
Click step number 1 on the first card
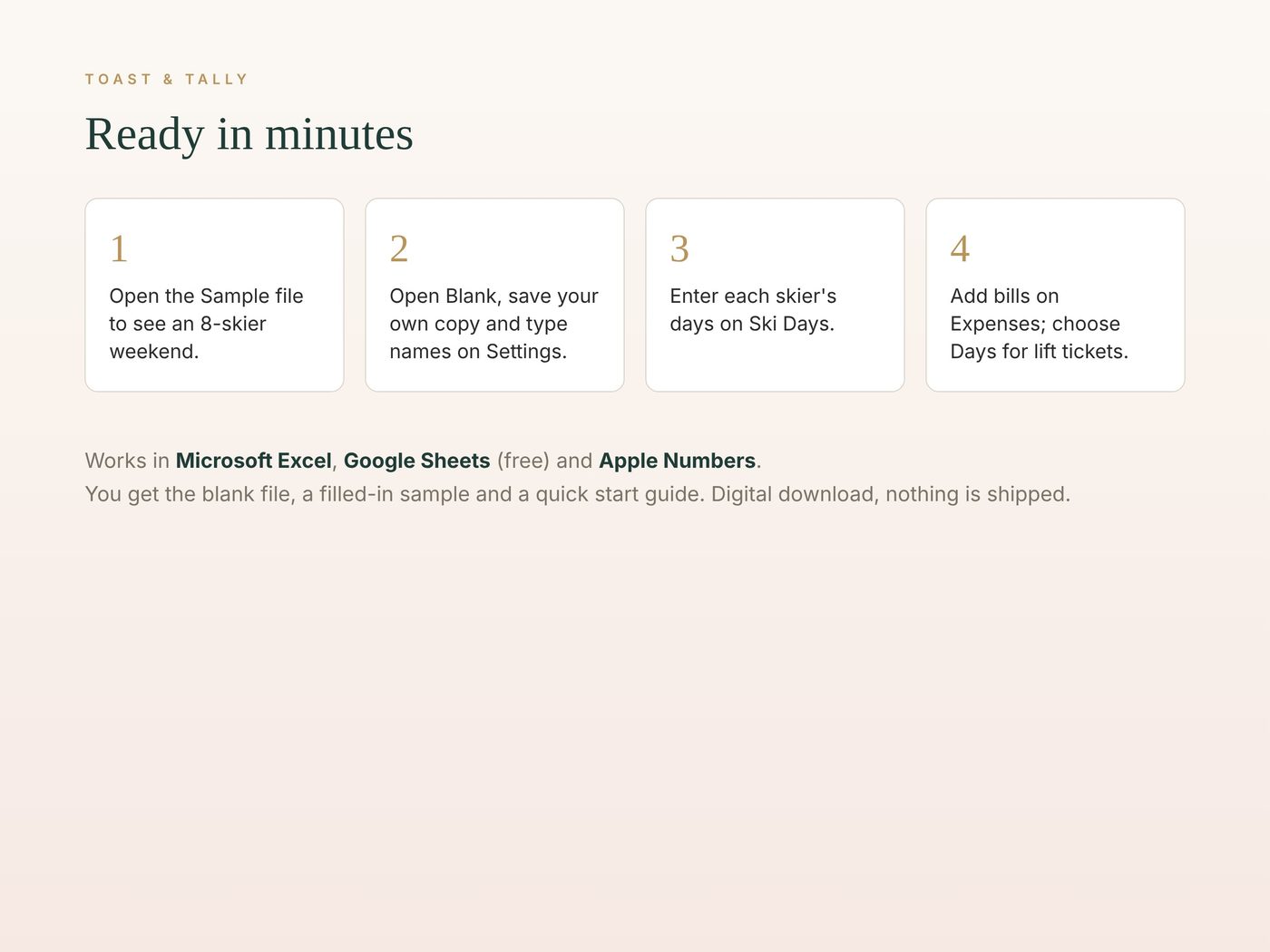(x=119, y=248)
